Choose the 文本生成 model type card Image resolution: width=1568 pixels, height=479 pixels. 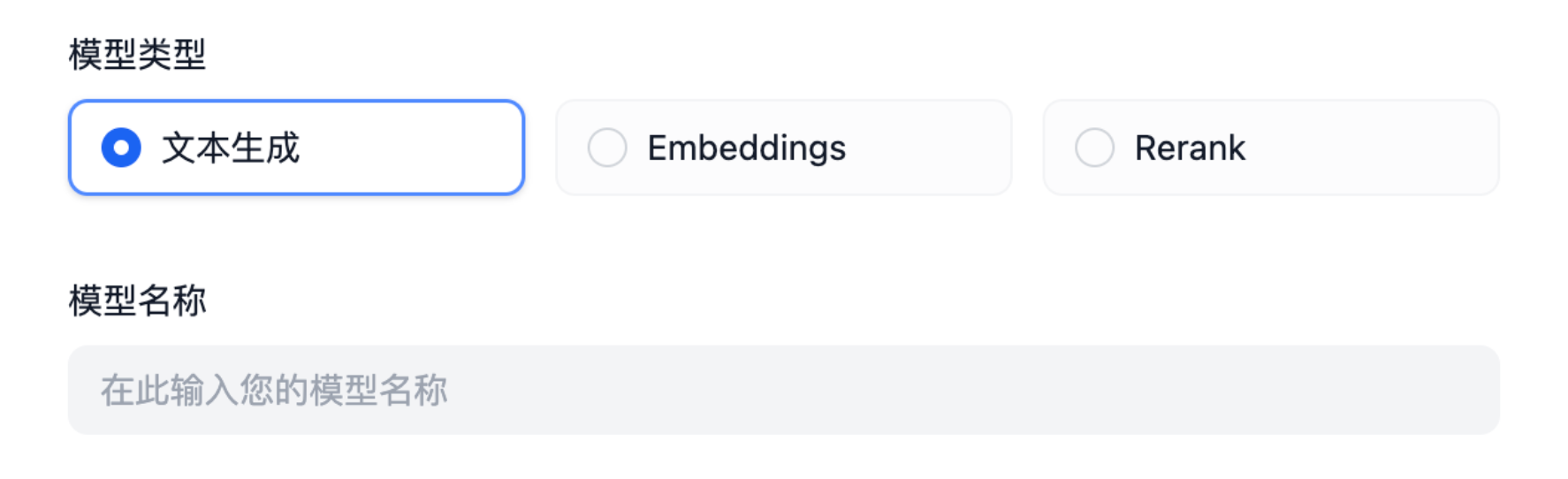(x=296, y=148)
